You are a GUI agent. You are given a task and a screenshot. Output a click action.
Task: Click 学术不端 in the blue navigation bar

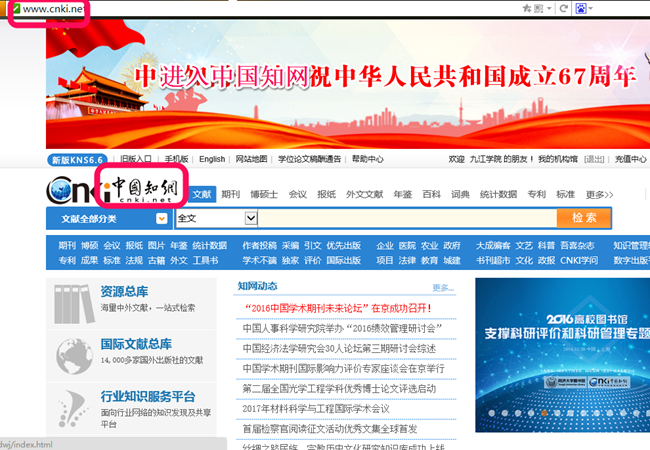(260, 260)
